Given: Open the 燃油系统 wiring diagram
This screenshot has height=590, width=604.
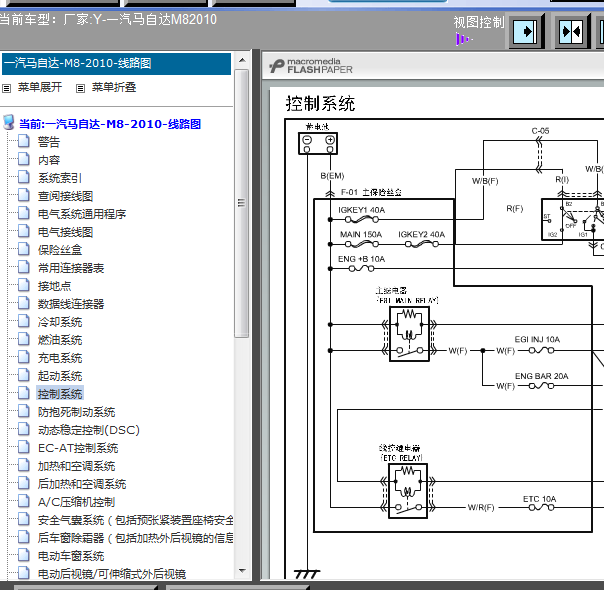Looking at the screenshot, I should (60, 340).
